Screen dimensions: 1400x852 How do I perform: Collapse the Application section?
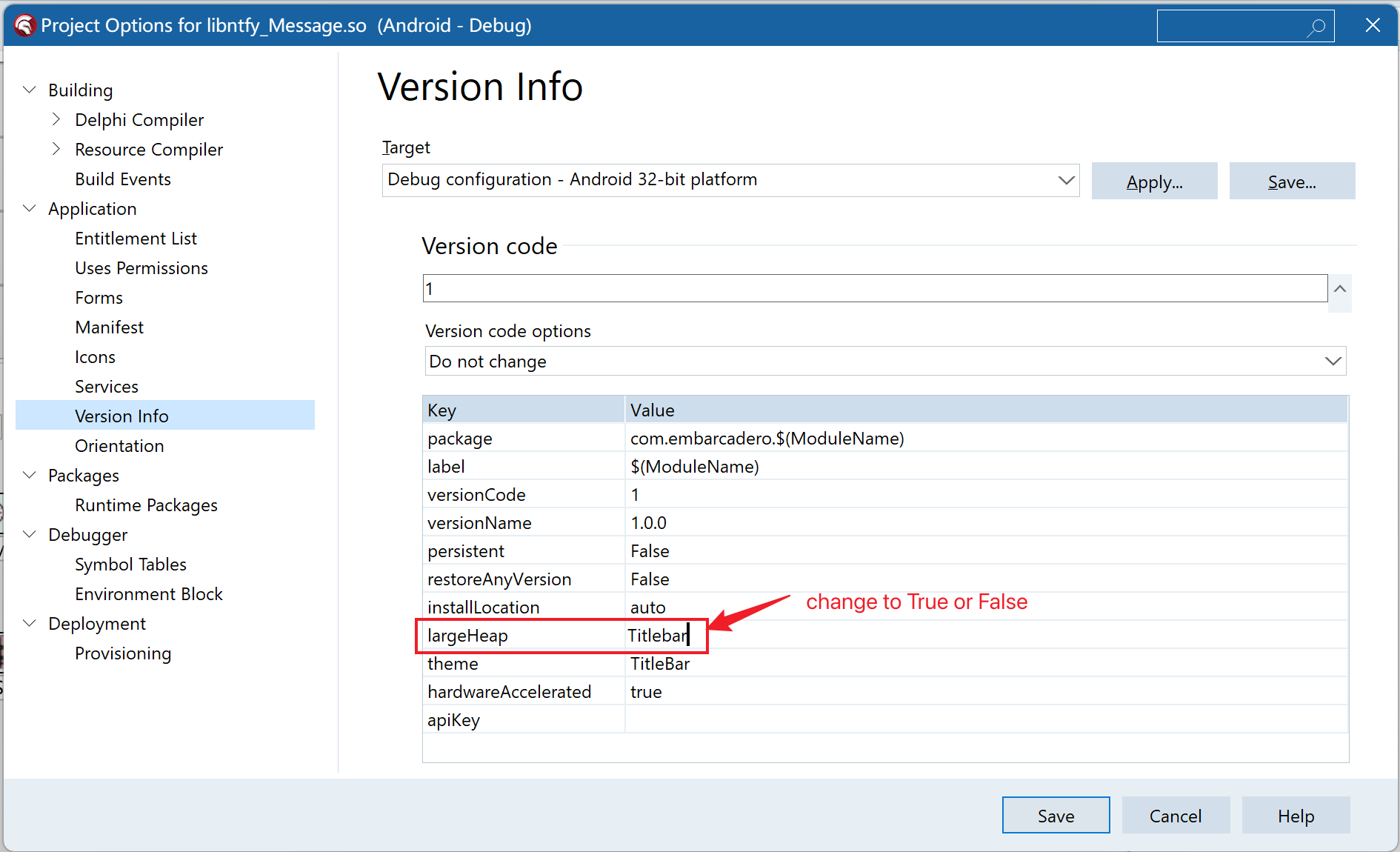[30, 208]
